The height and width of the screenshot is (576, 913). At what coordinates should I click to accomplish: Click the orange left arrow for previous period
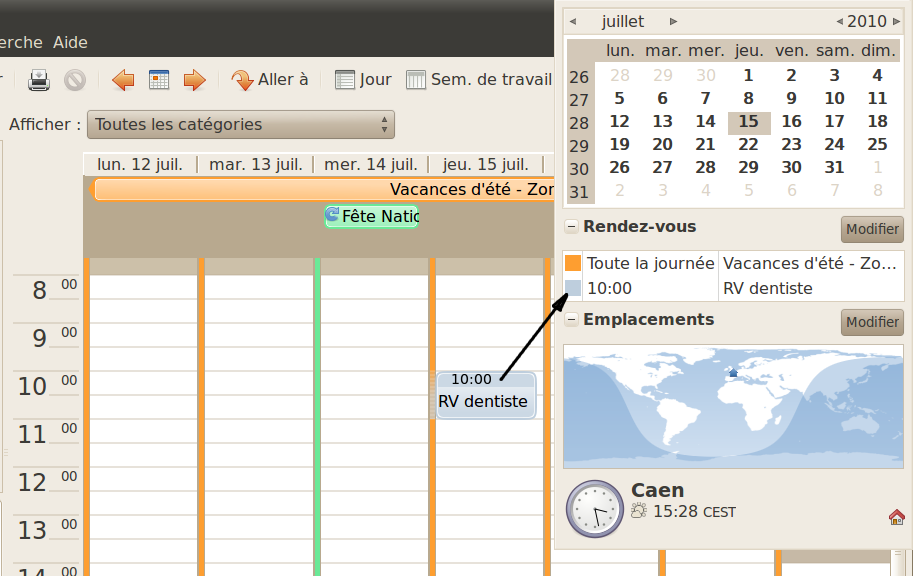point(123,80)
